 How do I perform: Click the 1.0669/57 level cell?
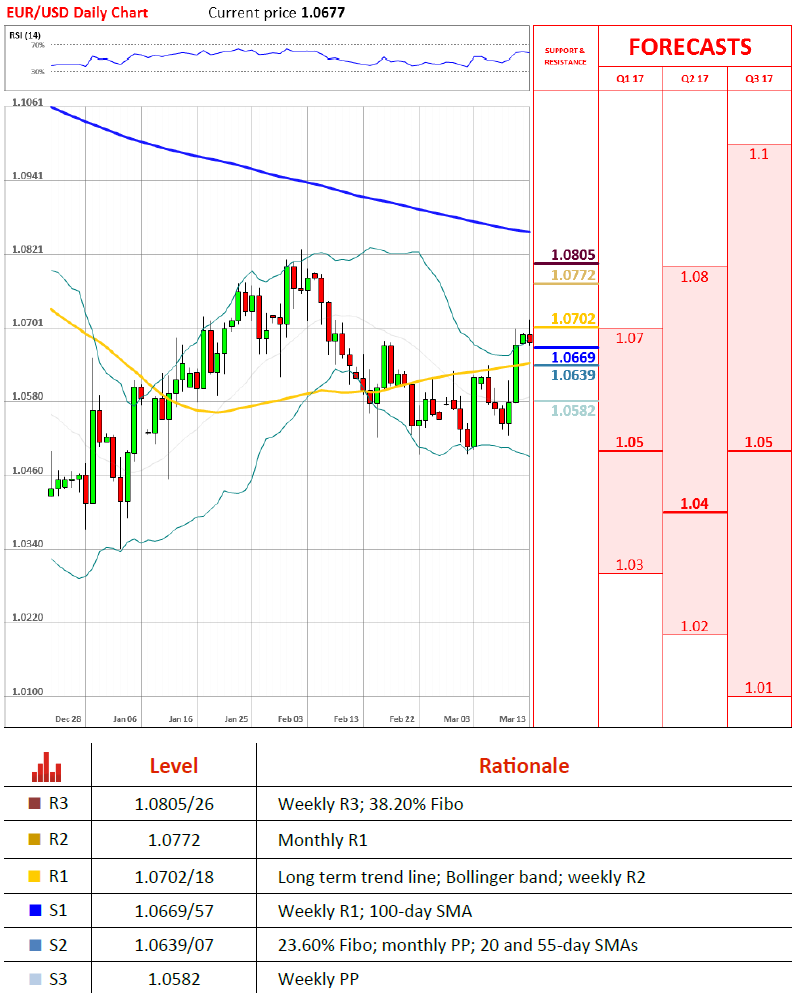click(x=174, y=911)
